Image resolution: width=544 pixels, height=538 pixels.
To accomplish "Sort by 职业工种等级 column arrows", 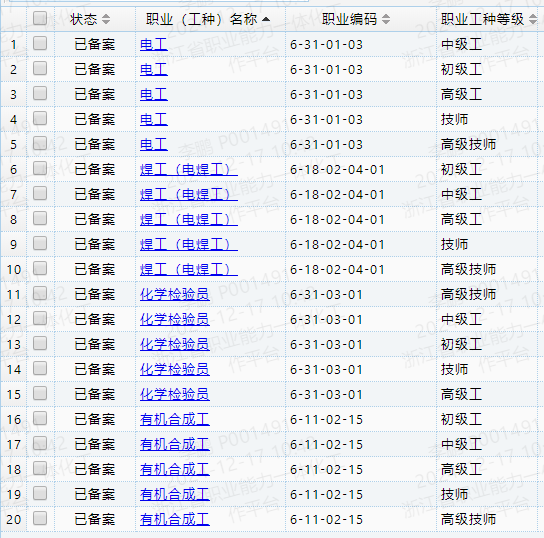I will pyautogui.click(x=533, y=19).
